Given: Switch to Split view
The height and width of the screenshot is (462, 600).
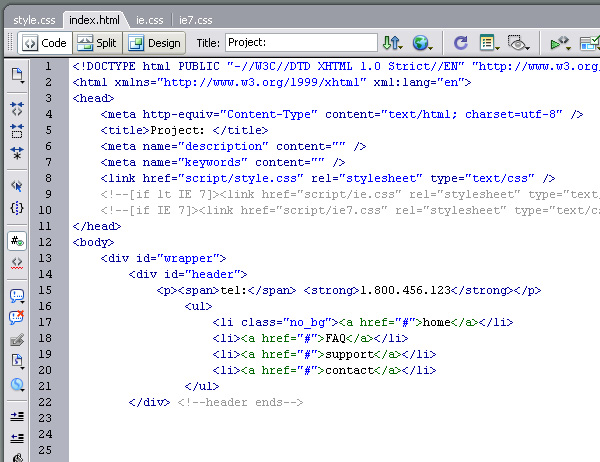Looking at the screenshot, I should point(97,43).
